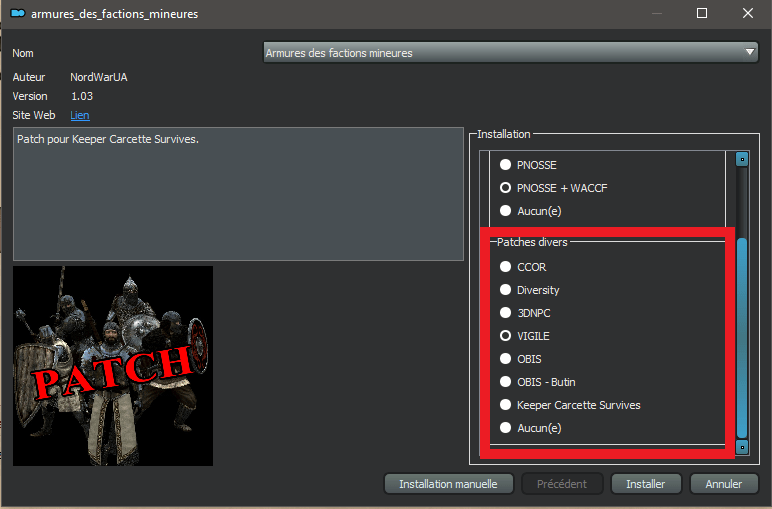Image resolution: width=772 pixels, height=509 pixels.
Task: Click the scroll down arrow in Installation panel
Action: (x=742, y=447)
